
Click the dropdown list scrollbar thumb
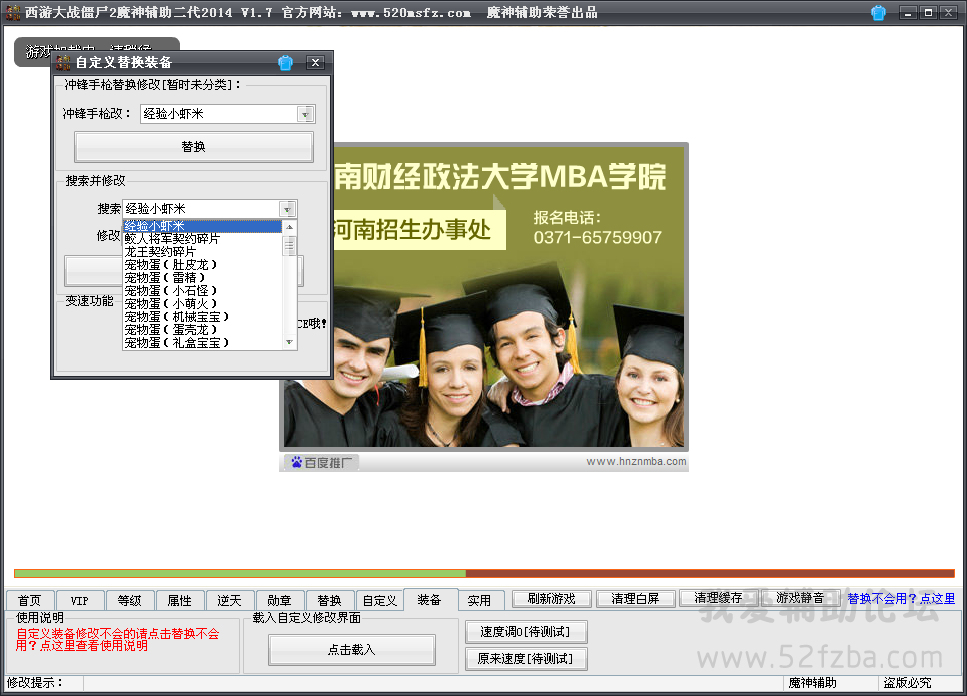coord(289,245)
